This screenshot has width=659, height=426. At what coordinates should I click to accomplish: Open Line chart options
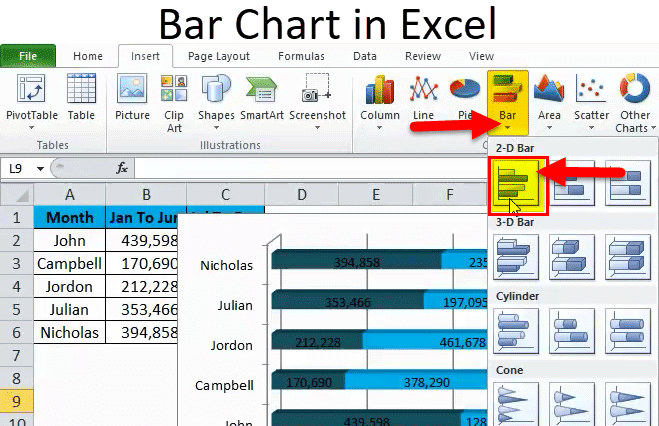tap(423, 101)
